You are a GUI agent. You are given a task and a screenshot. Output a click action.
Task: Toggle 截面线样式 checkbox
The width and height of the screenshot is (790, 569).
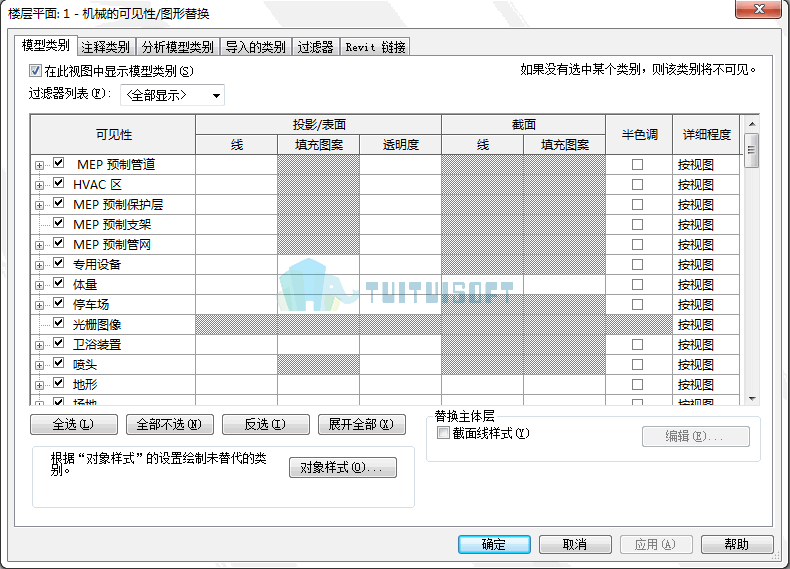coord(443,433)
